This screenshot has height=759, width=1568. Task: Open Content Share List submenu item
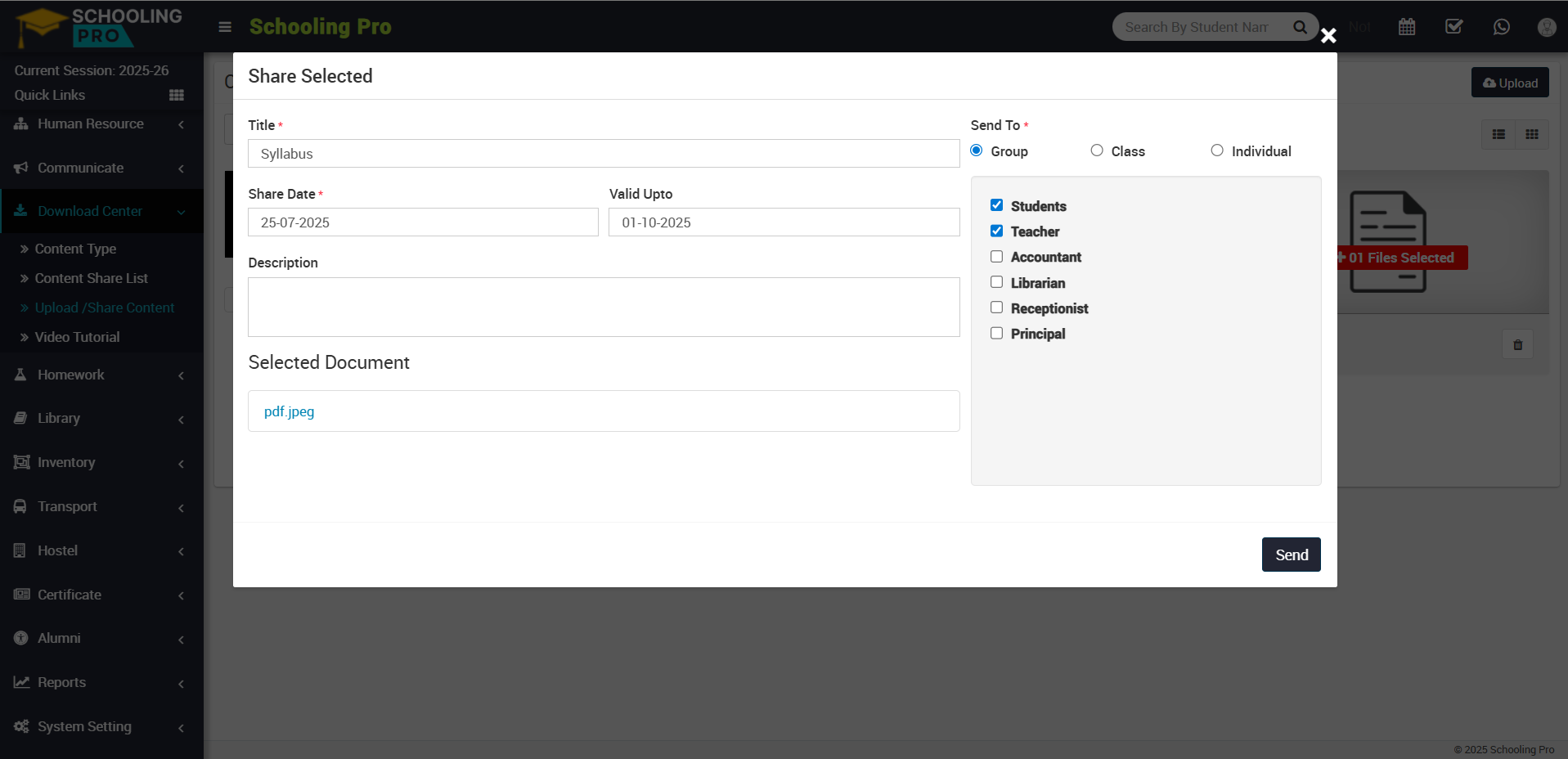point(92,278)
